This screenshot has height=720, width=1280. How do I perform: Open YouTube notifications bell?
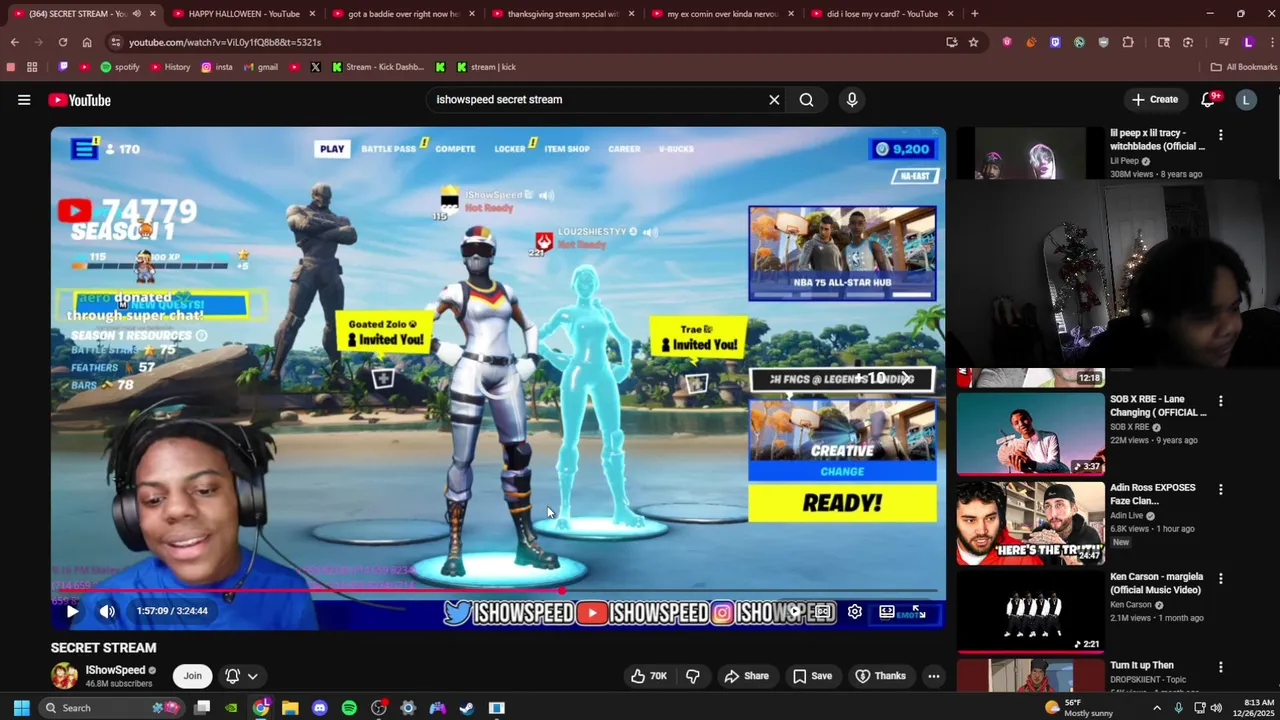1208,100
